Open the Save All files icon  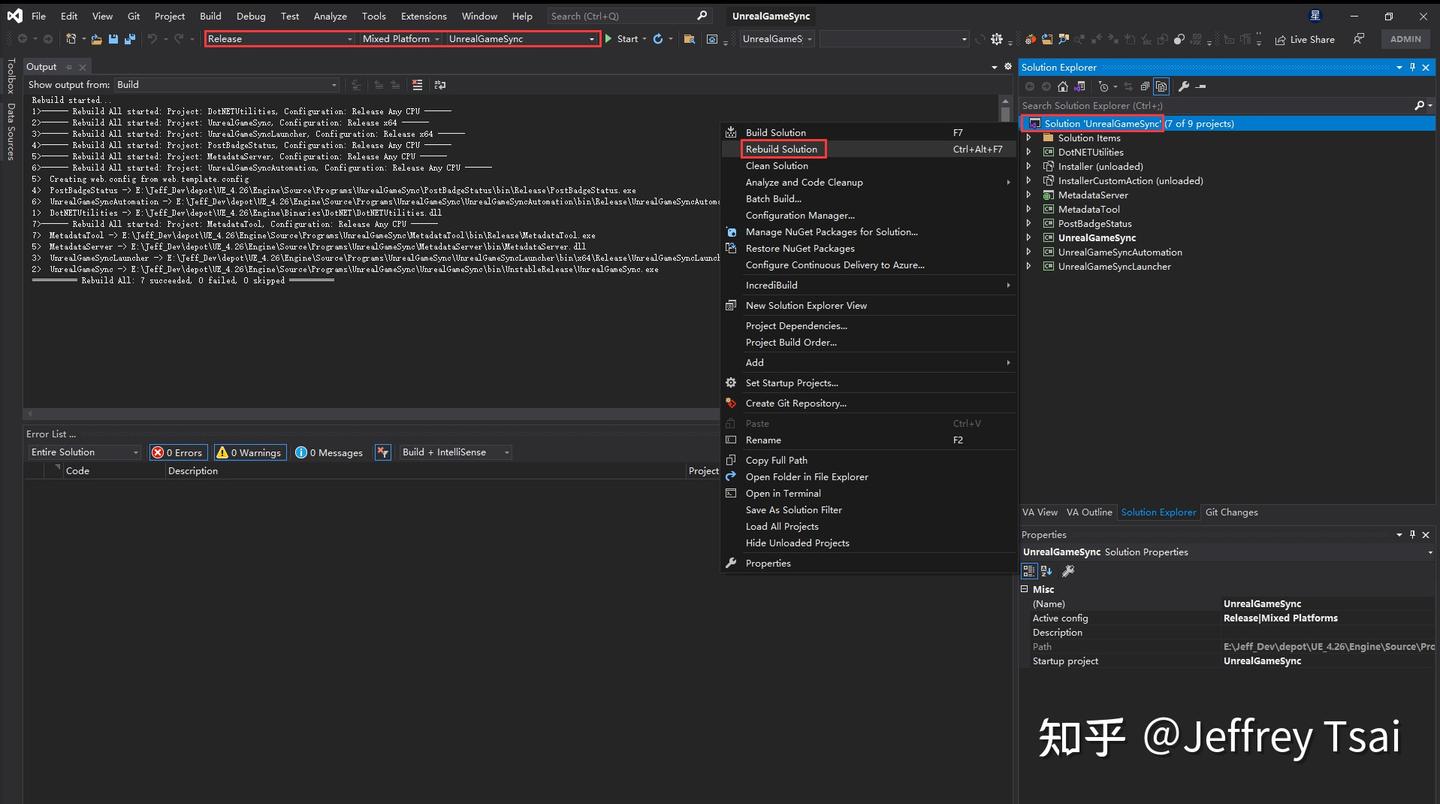[132, 39]
